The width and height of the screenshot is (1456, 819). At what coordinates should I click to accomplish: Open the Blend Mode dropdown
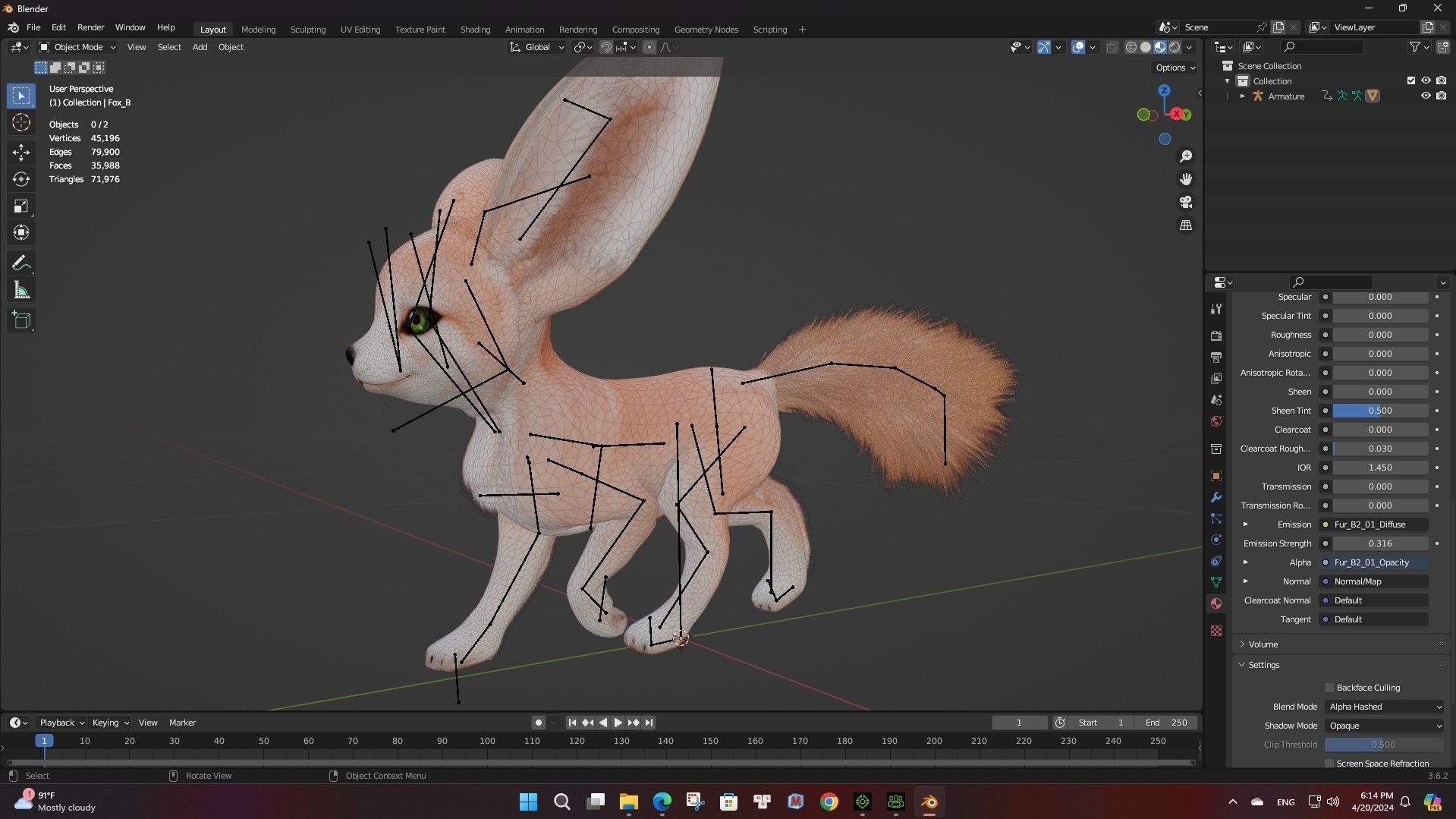[x=1384, y=707]
